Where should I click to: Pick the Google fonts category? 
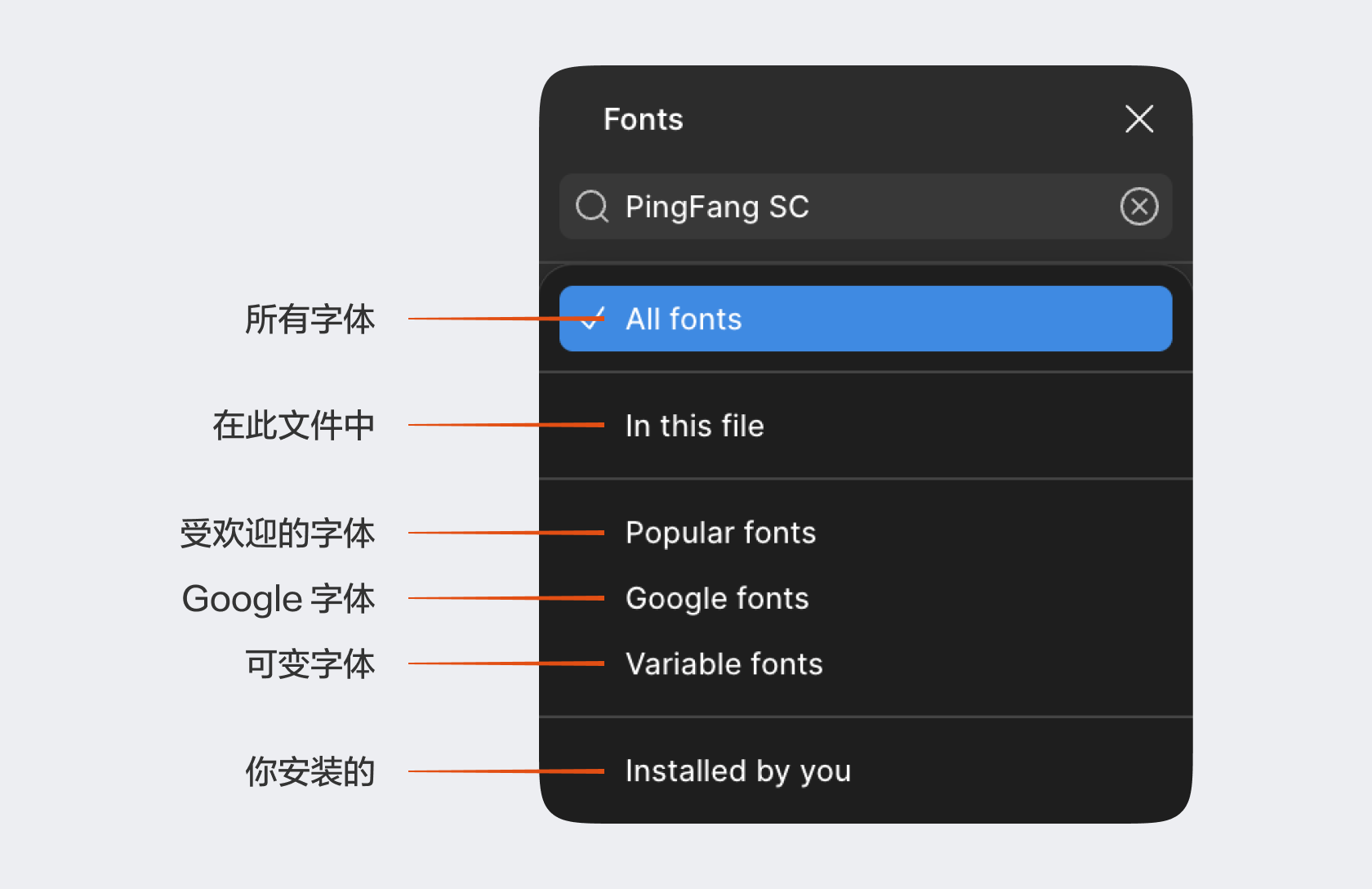tap(716, 598)
